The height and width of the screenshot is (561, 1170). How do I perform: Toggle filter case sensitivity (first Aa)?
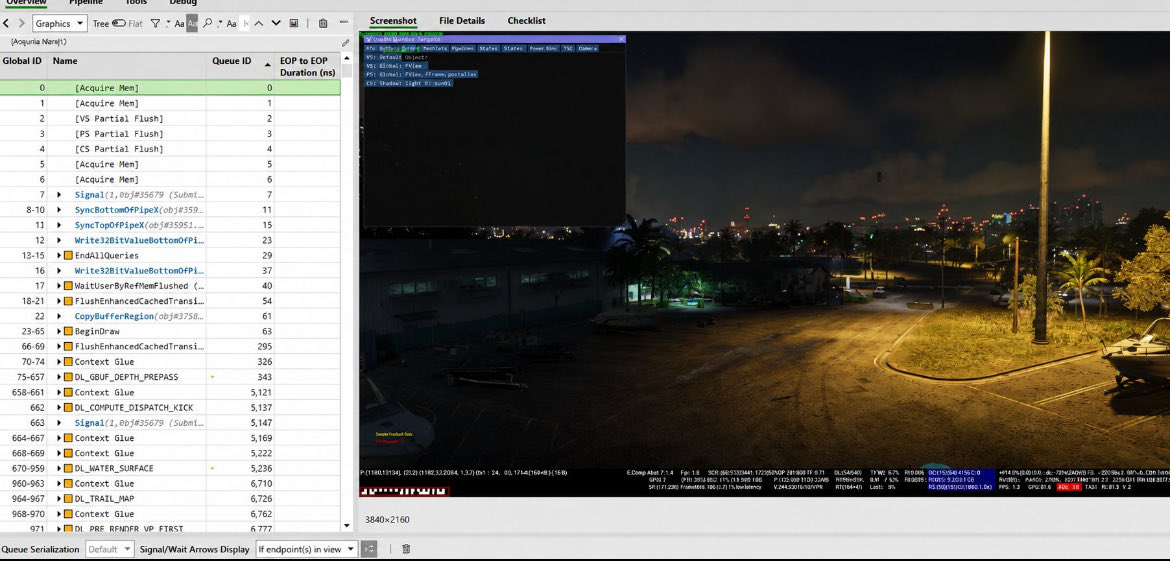pos(179,24)
